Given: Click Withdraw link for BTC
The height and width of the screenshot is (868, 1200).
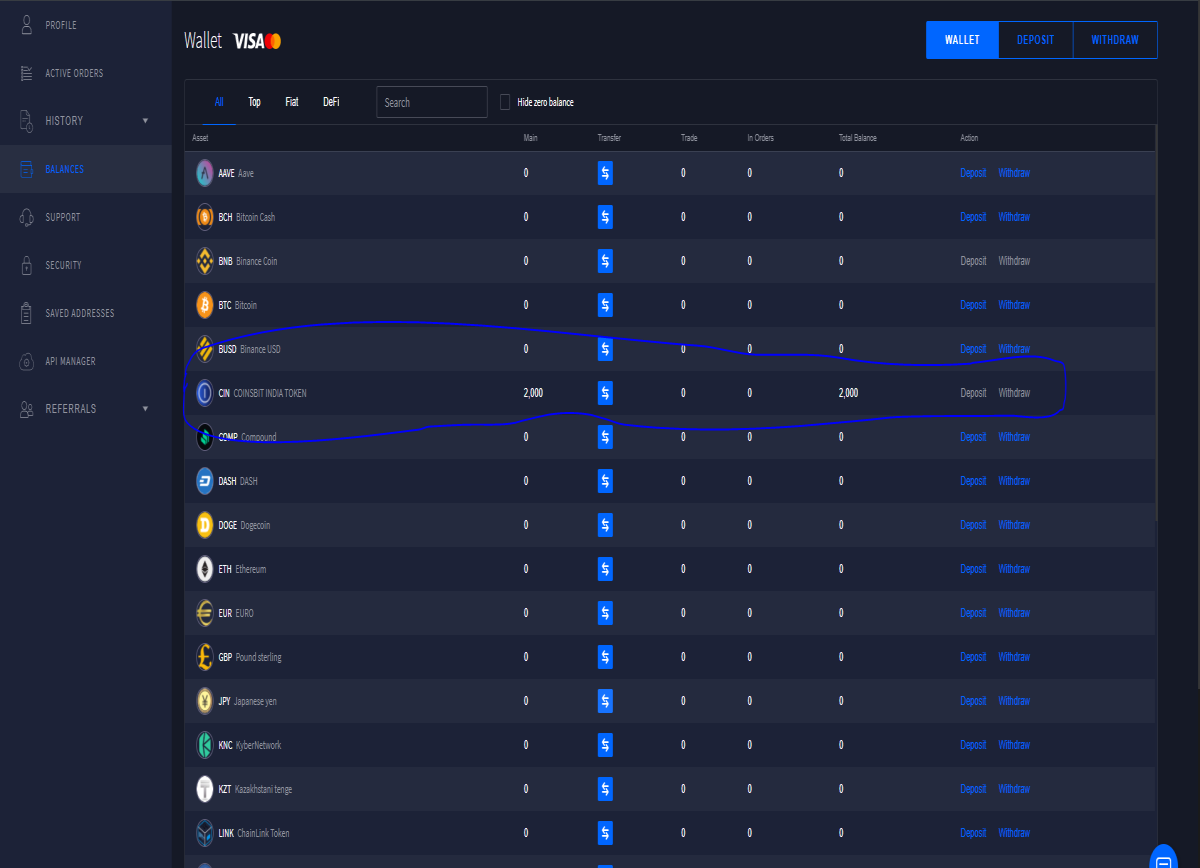Looking at the screenshot, I should coord(1014,305).
